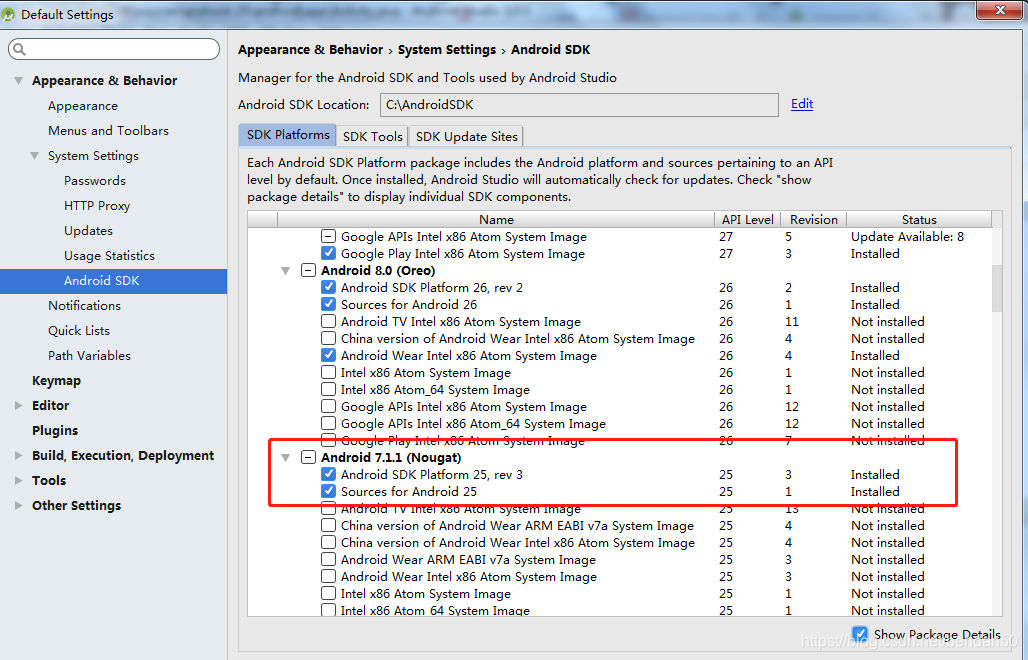This screenshot has width=1028, height=660.
Task: Check Android Wear Intel x86 Atom System Image API 25
Action: [328, 577]
